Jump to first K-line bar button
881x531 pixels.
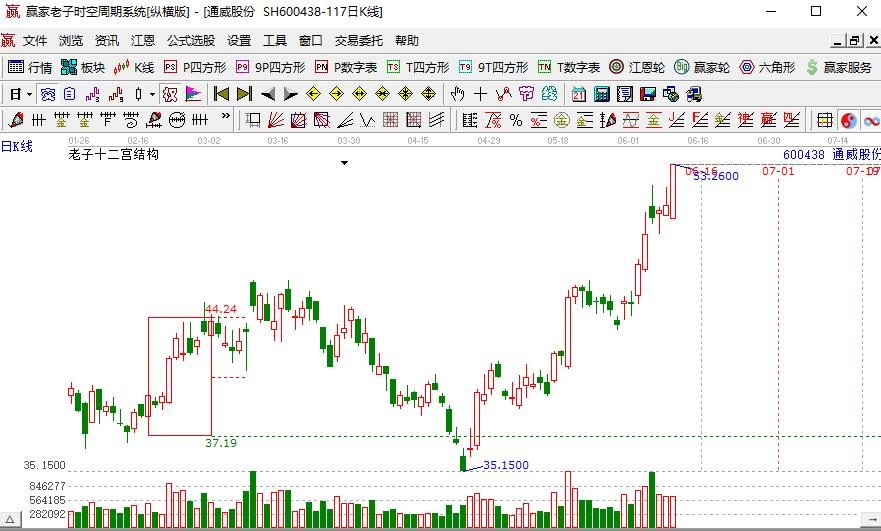click(x=221, y=94)
